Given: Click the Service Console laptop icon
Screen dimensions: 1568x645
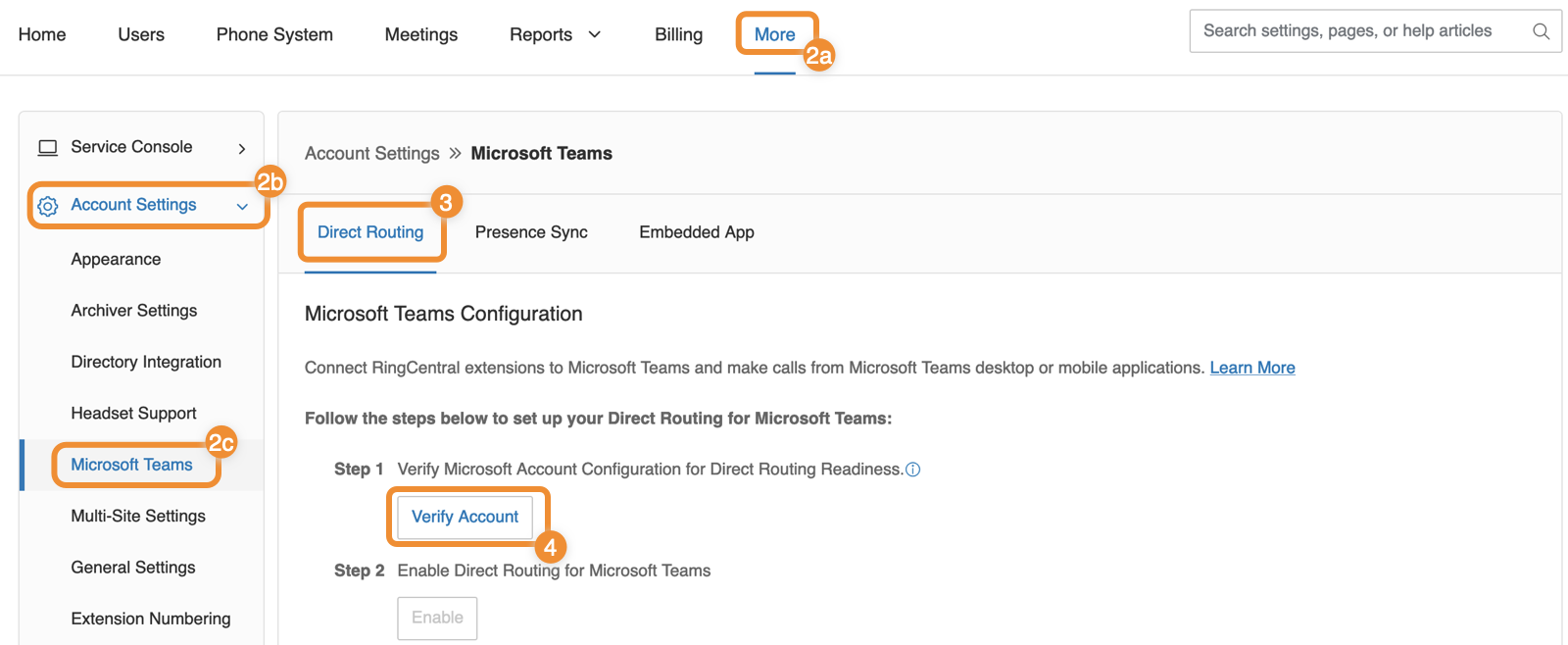Looking at the screenshot, I should (47, 148).
